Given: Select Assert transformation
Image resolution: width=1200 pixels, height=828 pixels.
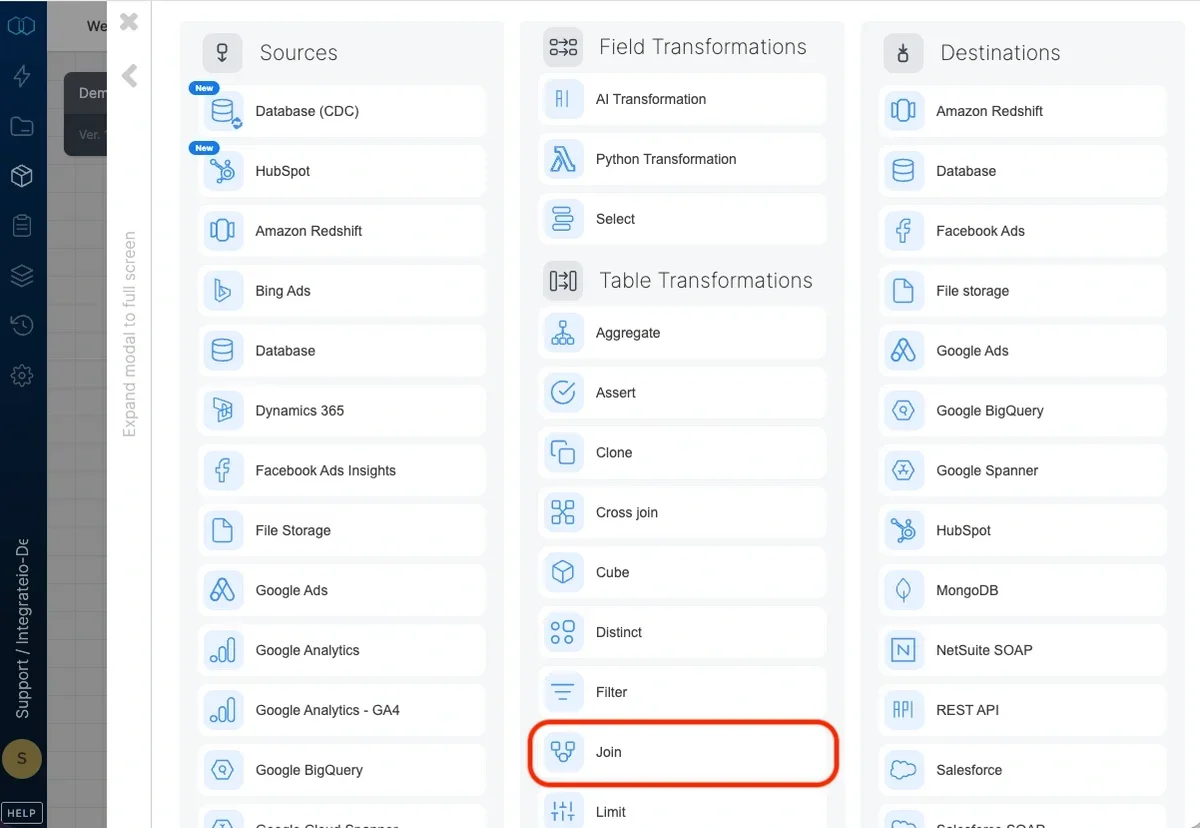Looking at the screenshot, I should click(682, 393).
